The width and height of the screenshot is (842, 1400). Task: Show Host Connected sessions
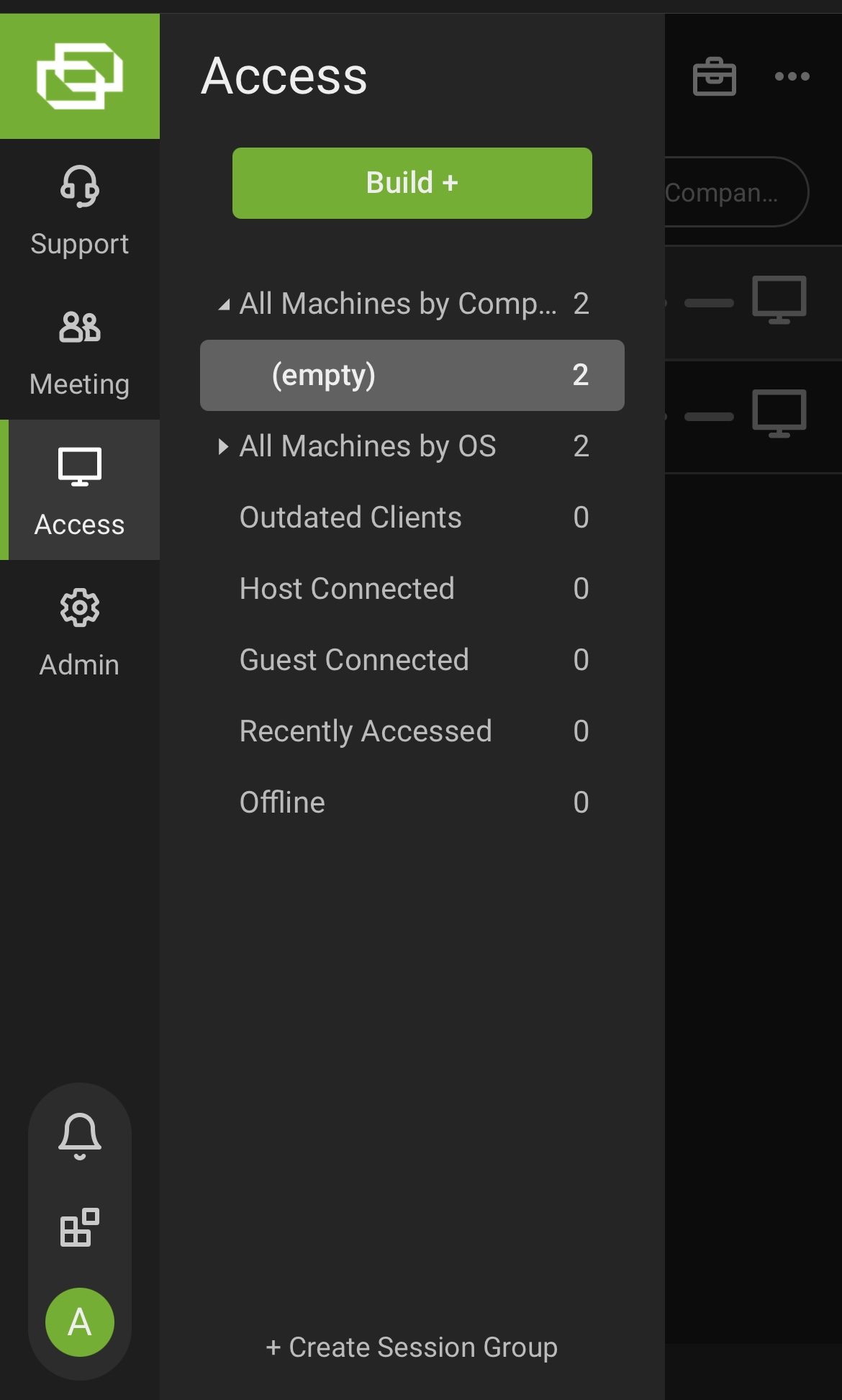[x=347, y=589]
